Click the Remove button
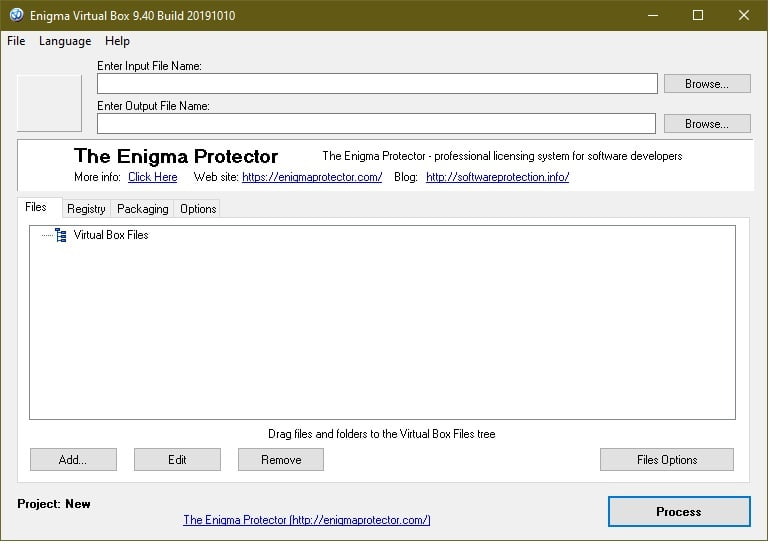 click(281, 460)
